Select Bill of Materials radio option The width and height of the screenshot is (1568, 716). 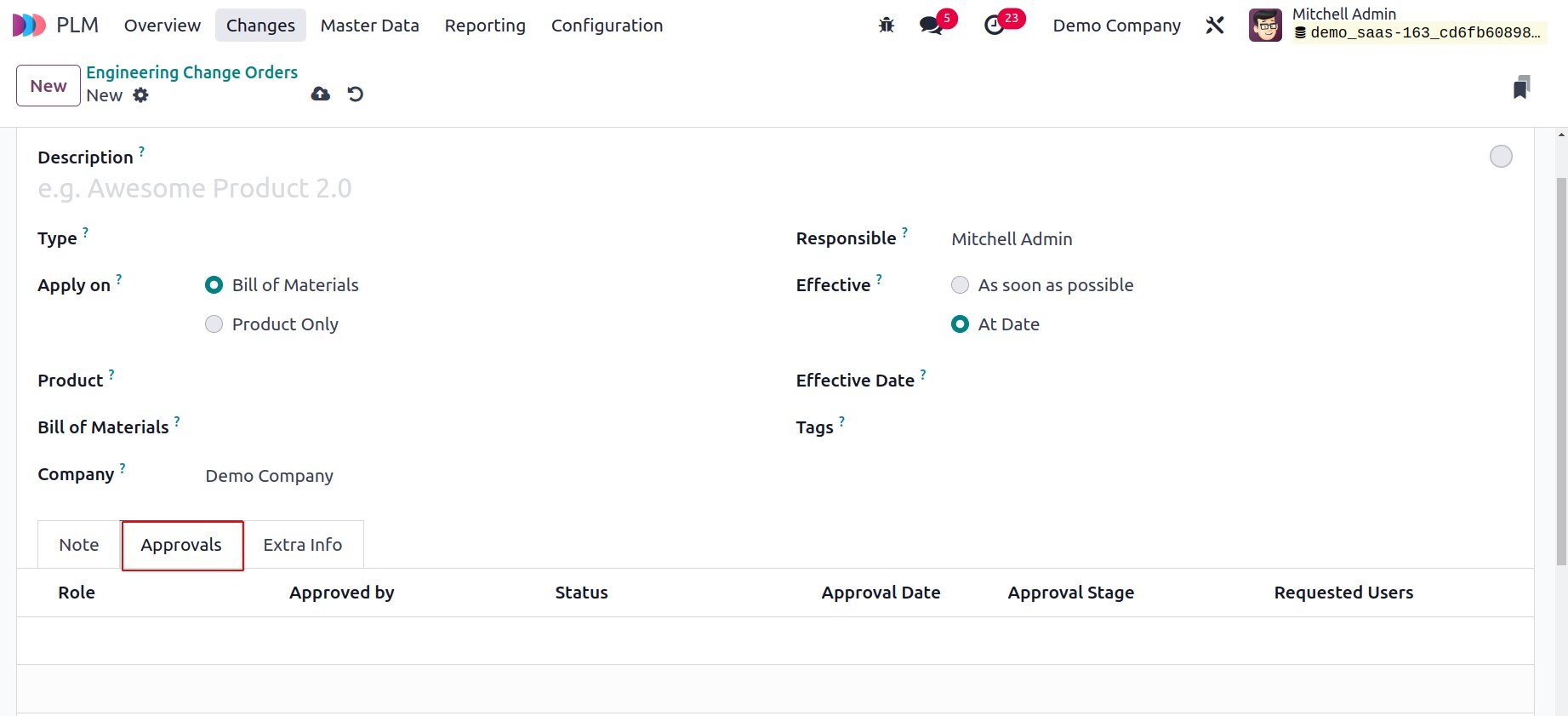click(214, 285)
